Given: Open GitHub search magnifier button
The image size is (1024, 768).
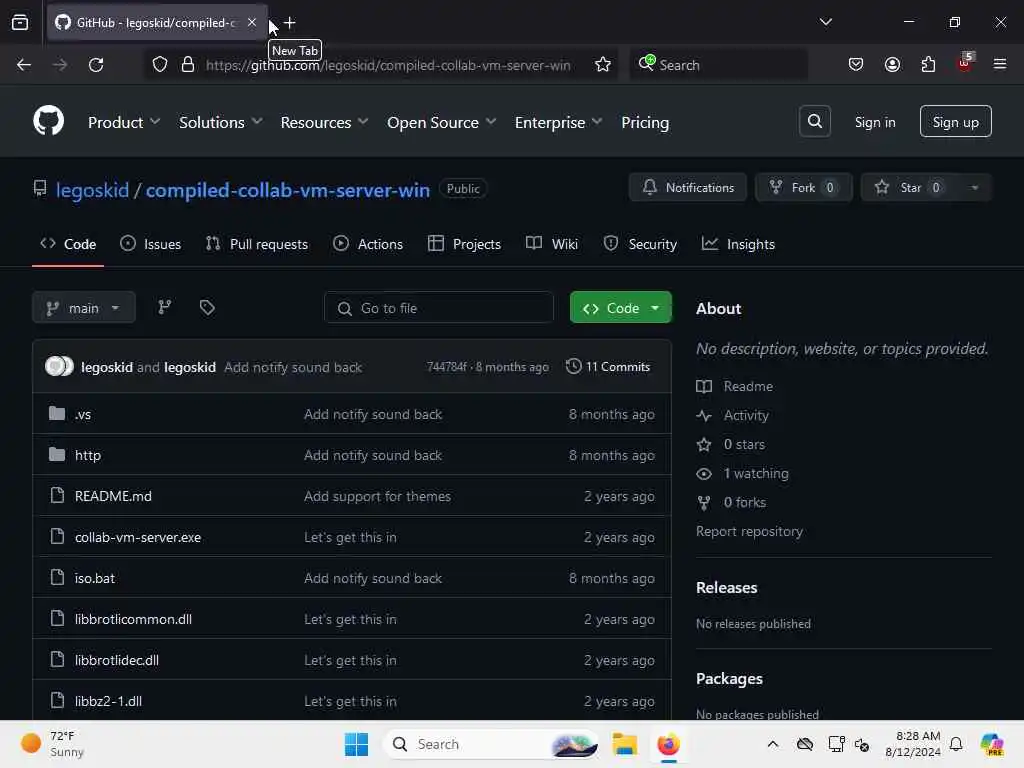Looking at the screenshot, I should click(x=814, y=121).
